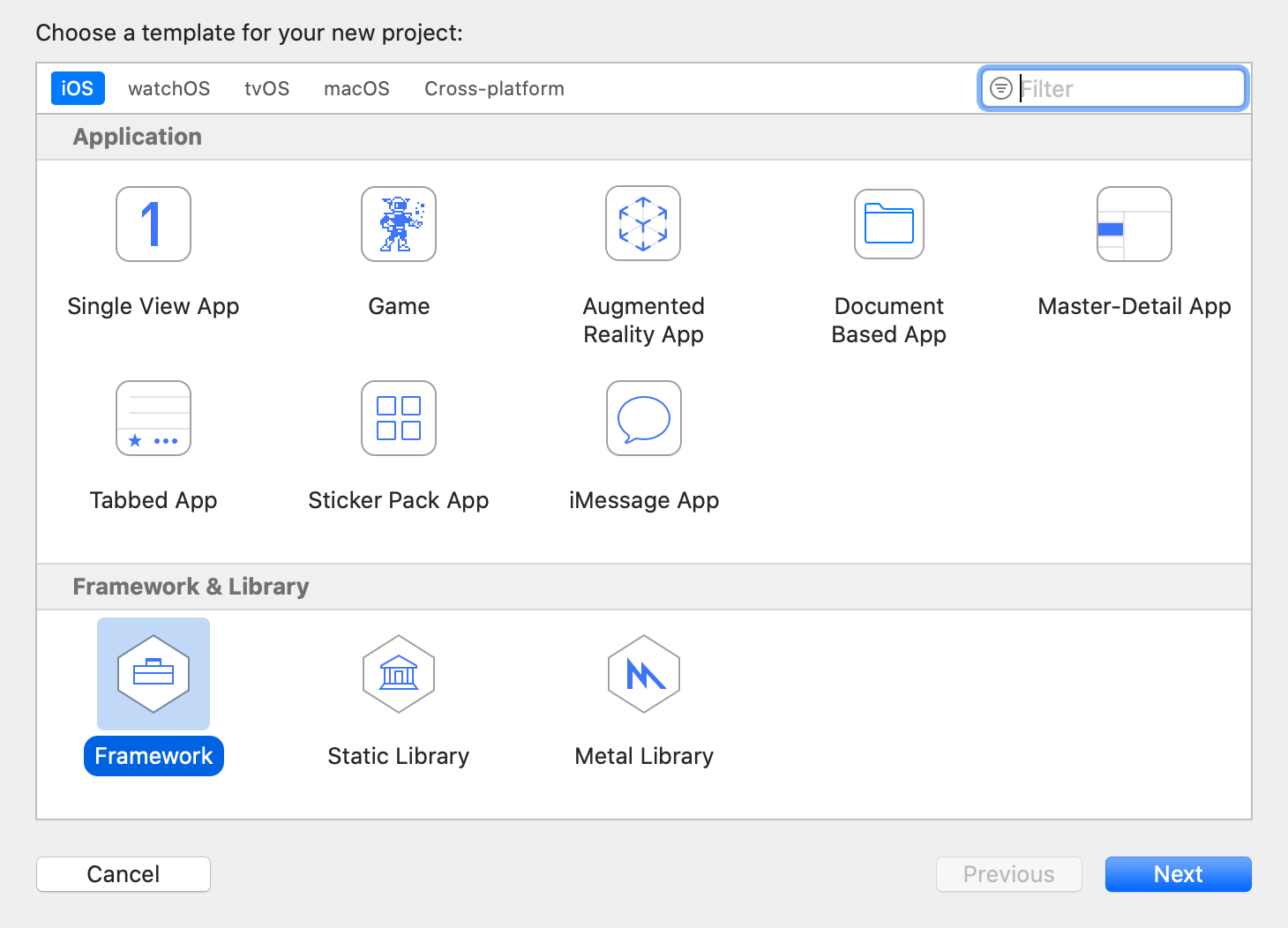This screenshot has width=1288, height=928.
Task: Click the Game label text
Action: 399,306
